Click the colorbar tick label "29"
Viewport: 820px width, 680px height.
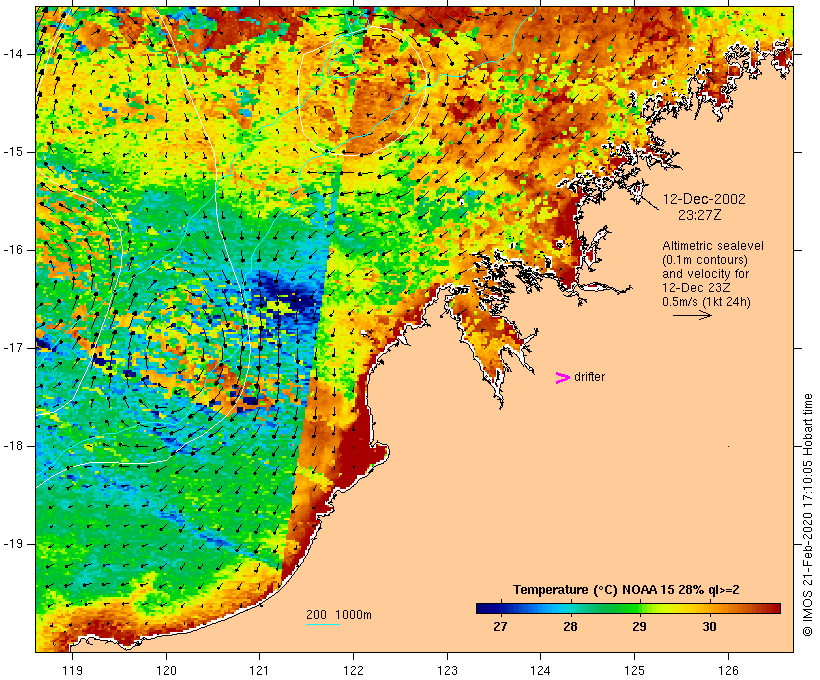640,627
